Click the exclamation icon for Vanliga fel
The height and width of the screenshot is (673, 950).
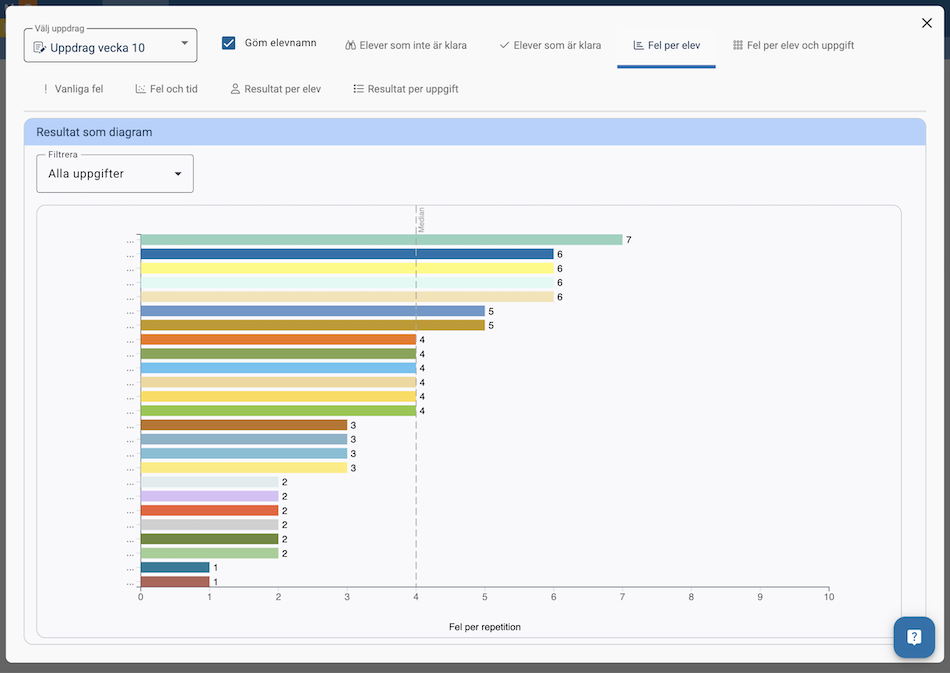click(45, 90)
